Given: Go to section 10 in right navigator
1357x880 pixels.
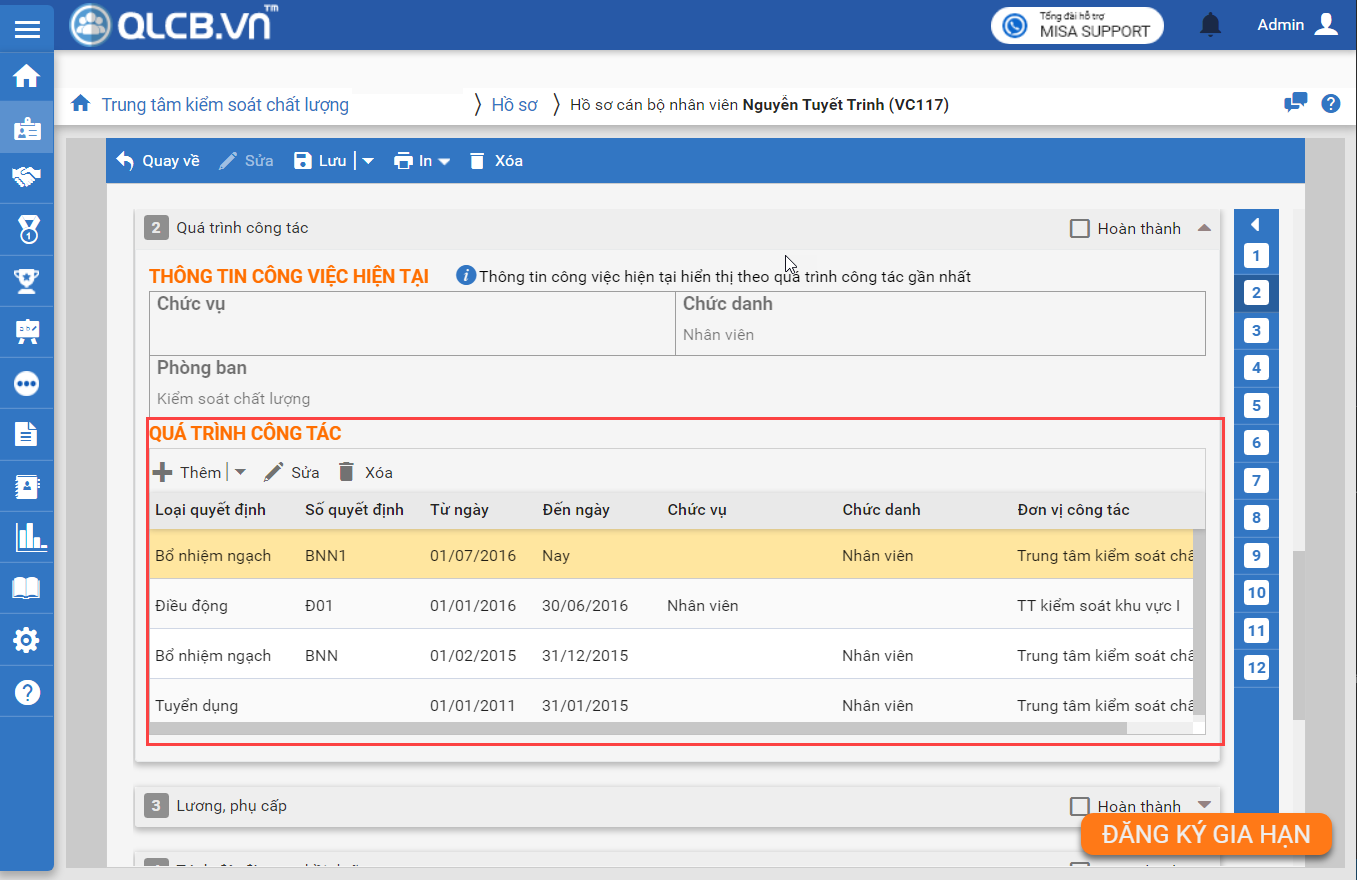Looking at the screenshot, I should tap(1256, 593).
